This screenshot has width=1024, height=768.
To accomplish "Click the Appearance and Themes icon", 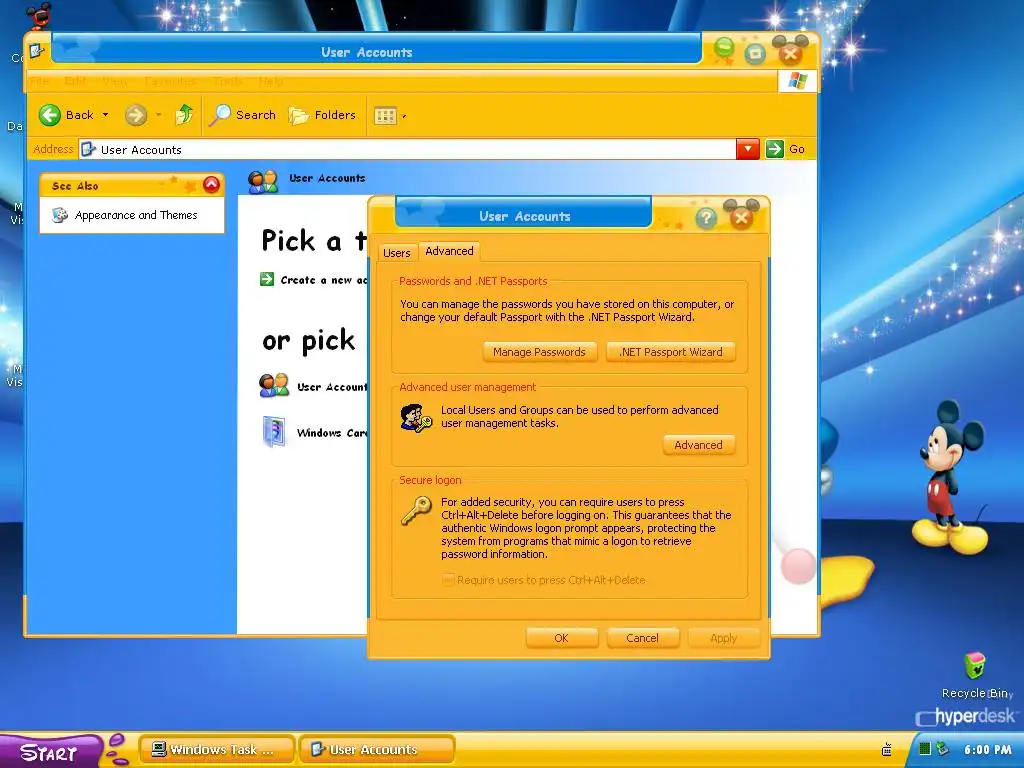I will [59, 215].
